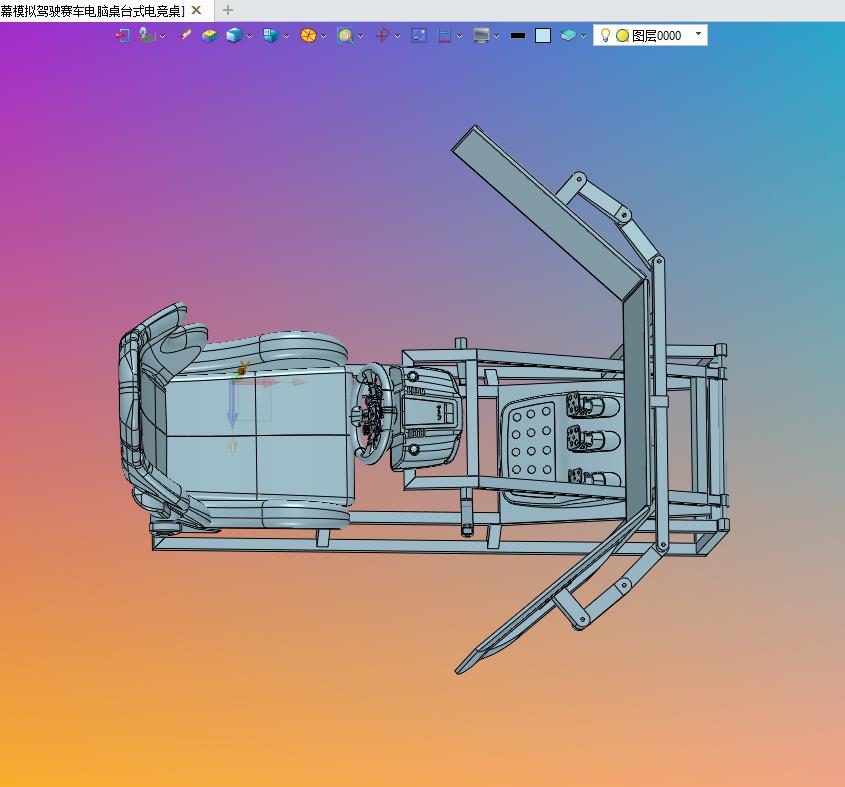Open the zoom tool dropdown arrow

pyautogui.click(x=360, y=36)
